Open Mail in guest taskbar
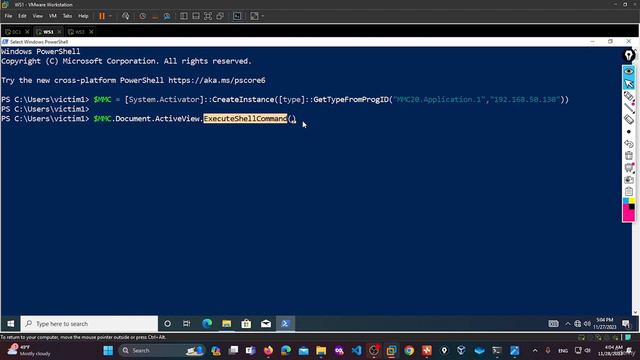640x360 pixels. coord(266,324)
